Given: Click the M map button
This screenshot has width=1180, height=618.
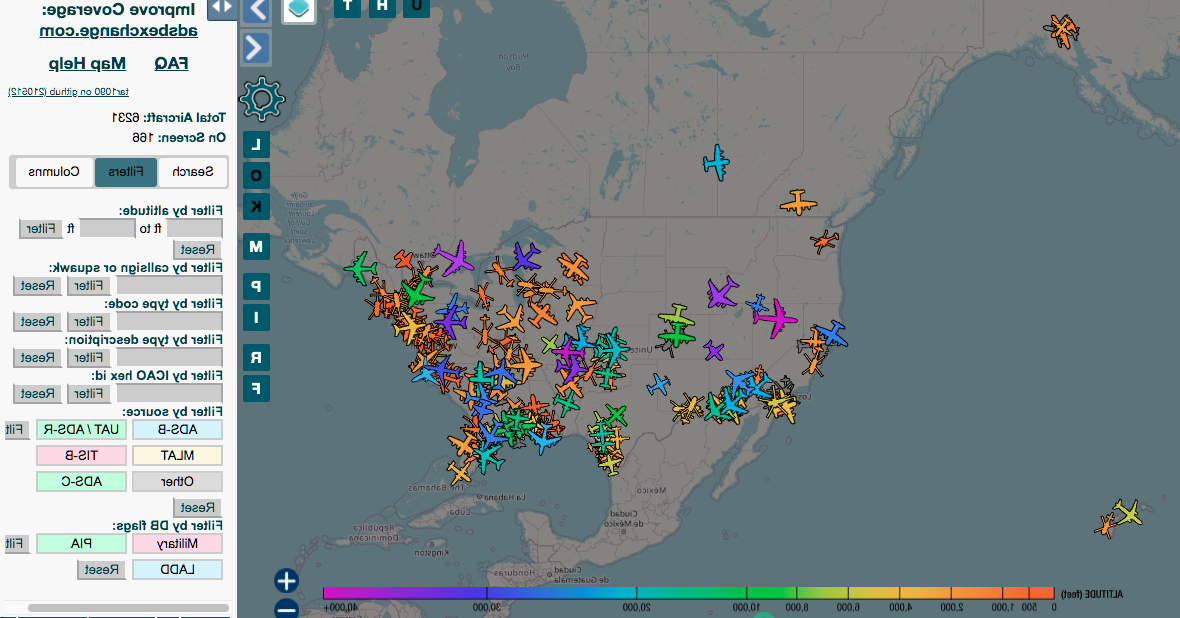Looking at the screenshot, I should pos(256,246).
